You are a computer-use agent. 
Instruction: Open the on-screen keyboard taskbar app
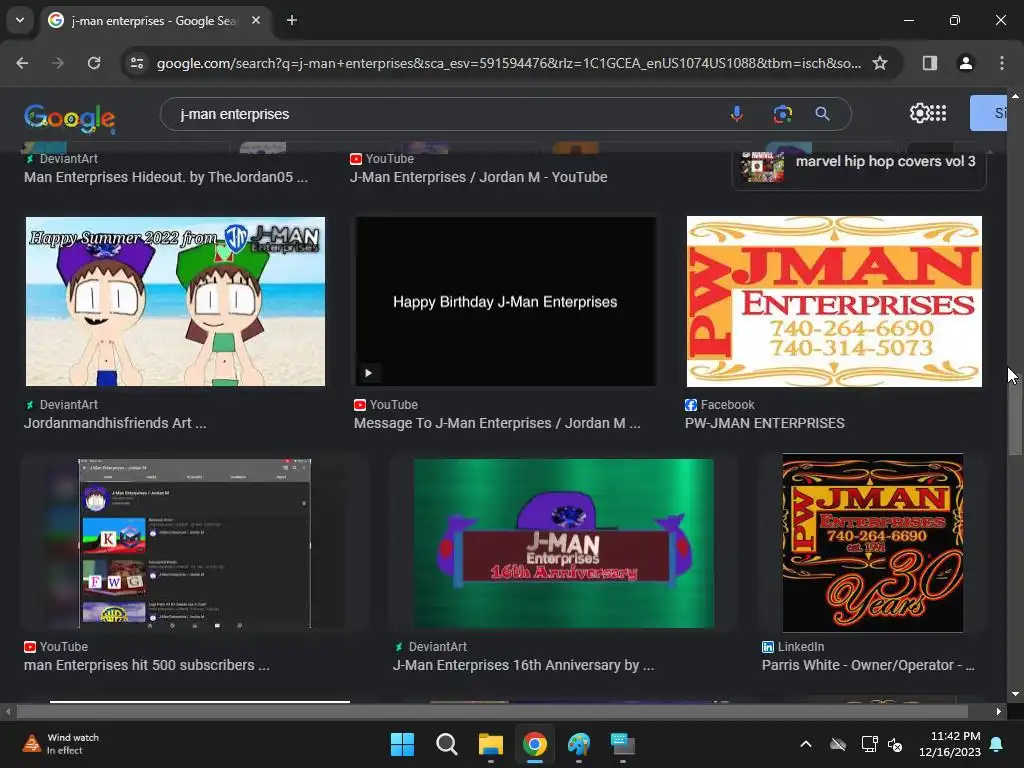[622, 744]
